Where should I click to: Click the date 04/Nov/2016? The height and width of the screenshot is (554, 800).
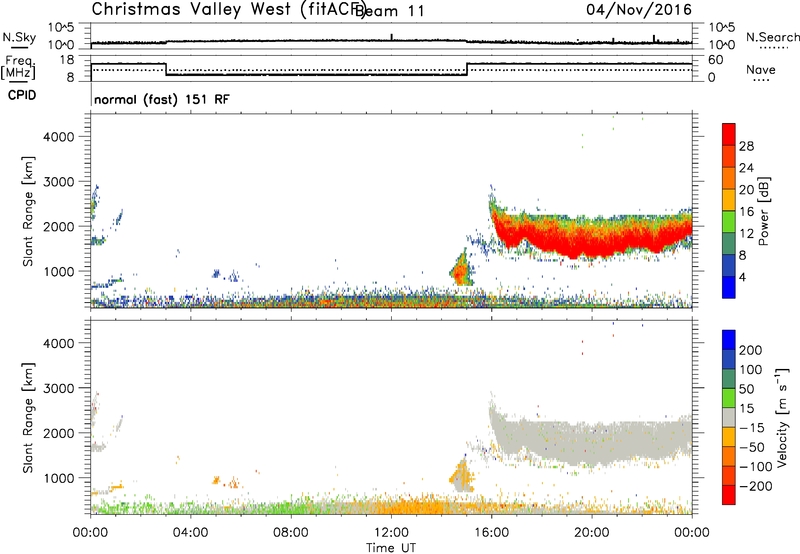tap(639, 10)
